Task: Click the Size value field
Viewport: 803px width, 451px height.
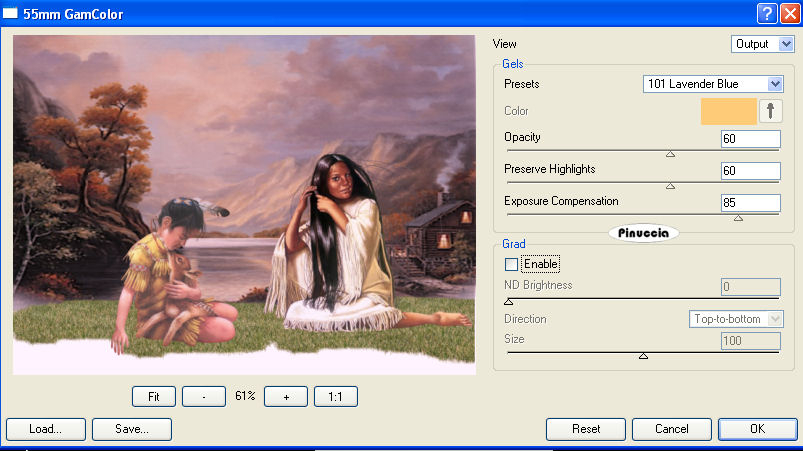Action: (x=751, y=341)
